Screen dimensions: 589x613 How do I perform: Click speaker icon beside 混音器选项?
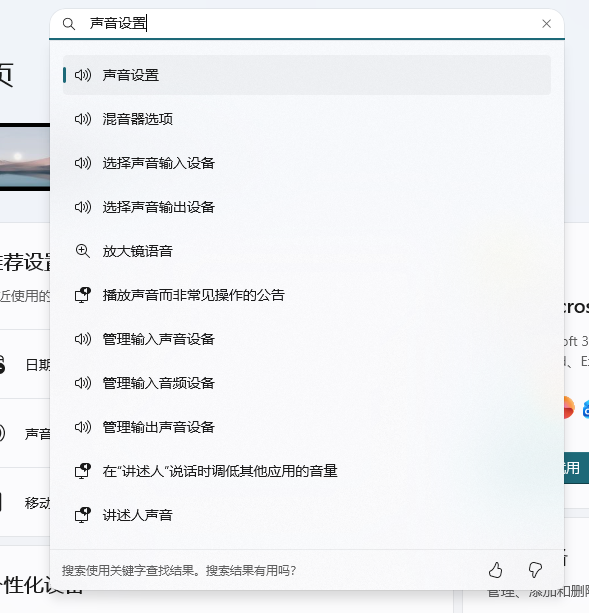click(83, 119)
